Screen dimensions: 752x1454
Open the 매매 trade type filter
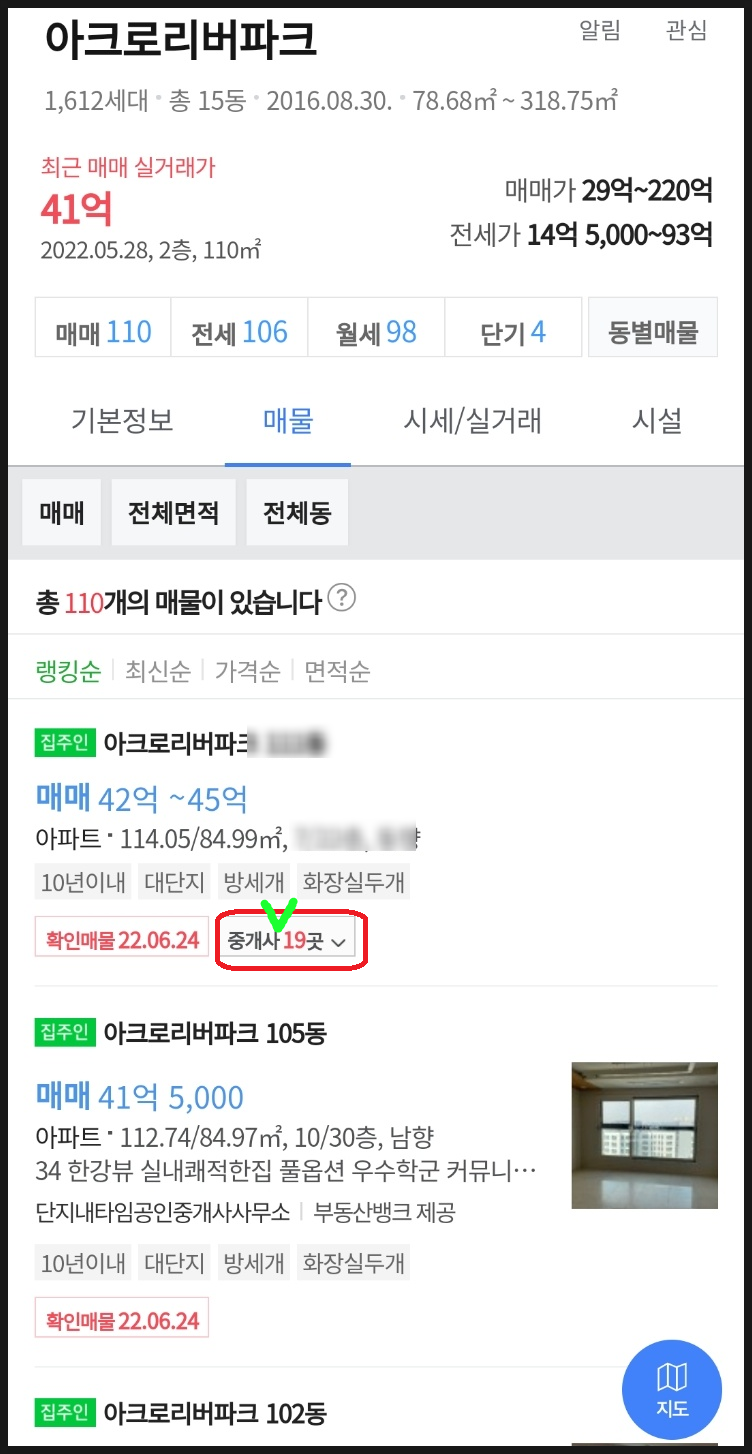[62, 514]
